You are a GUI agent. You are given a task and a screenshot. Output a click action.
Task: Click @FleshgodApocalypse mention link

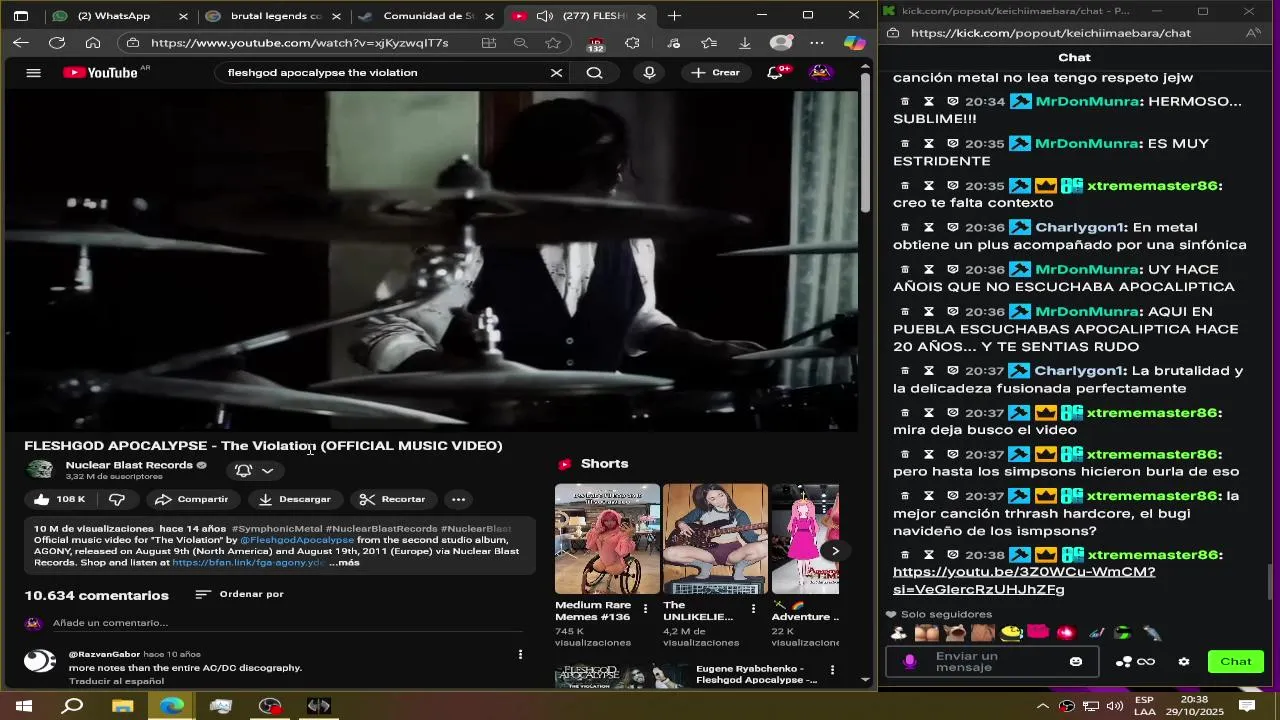[297, 540]
